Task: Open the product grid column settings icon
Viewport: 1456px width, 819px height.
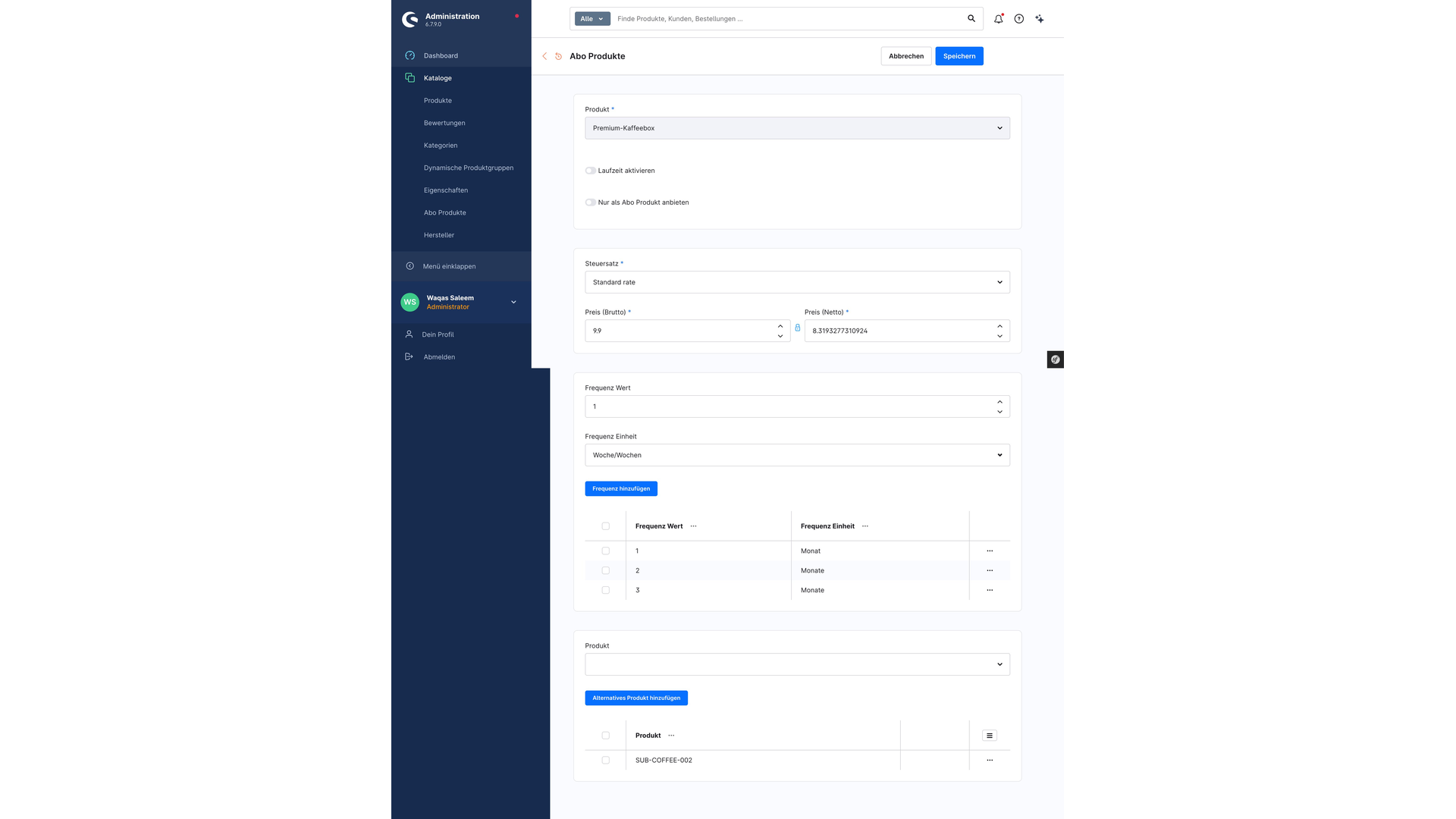Action: pos(990,736)
